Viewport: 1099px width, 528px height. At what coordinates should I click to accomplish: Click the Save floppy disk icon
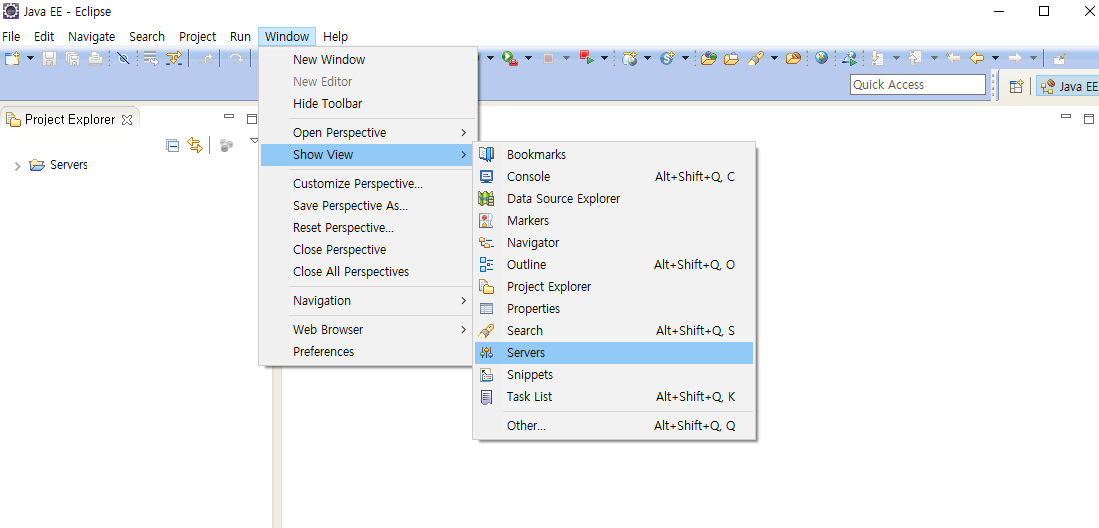50,59
